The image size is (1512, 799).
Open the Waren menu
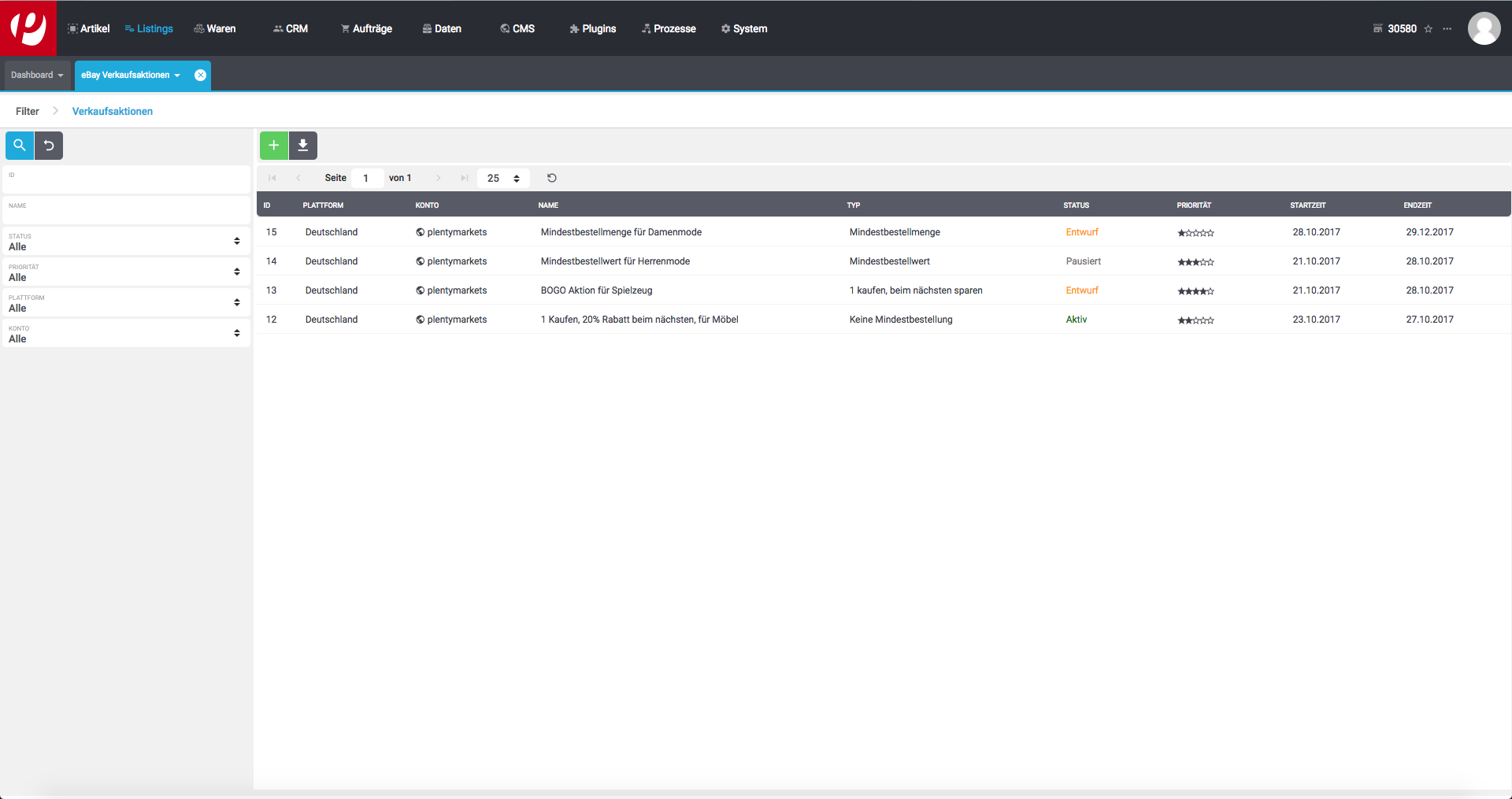click(x=215, y=28)
